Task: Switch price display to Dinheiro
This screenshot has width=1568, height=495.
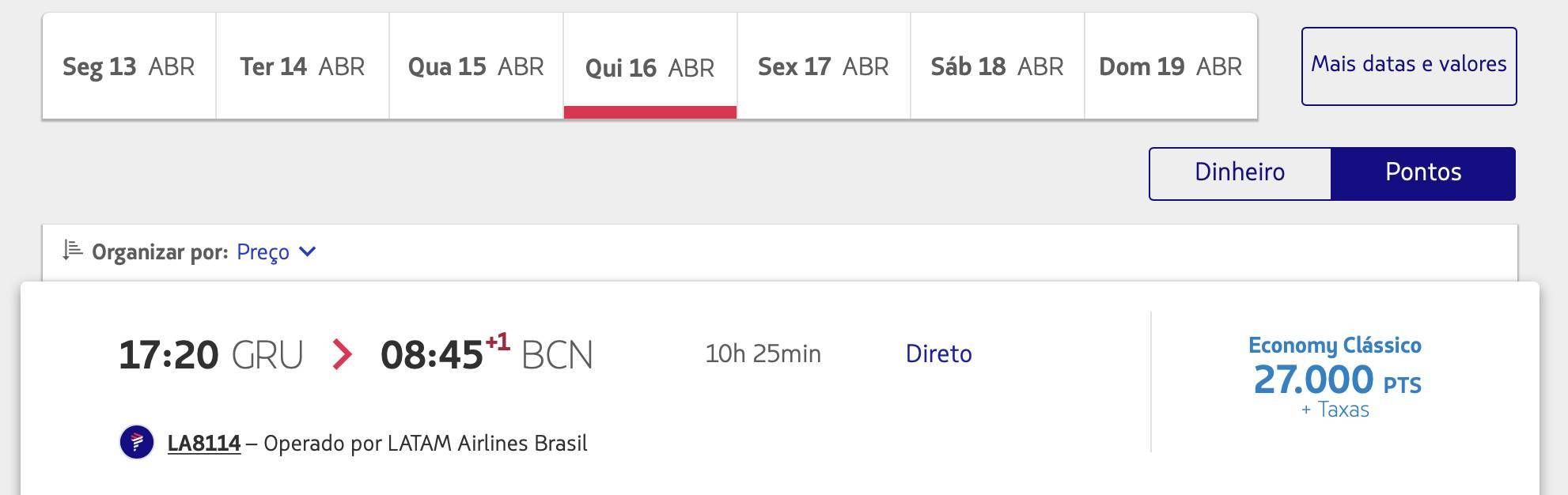Action: 1240,173
